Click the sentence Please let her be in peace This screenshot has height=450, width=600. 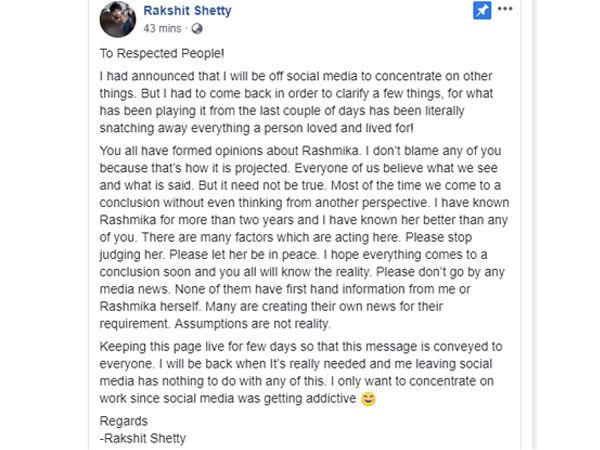point(243,254)
